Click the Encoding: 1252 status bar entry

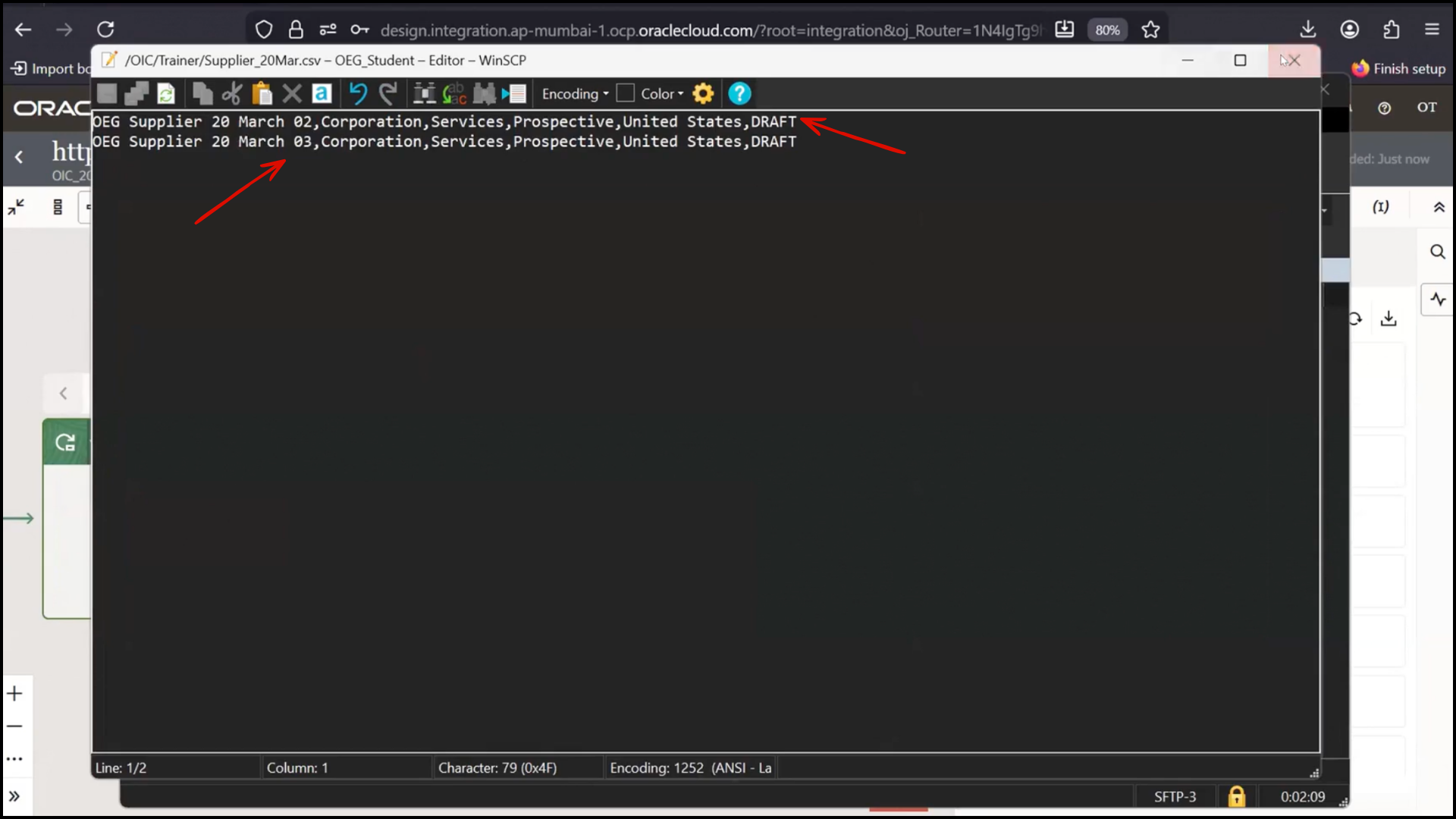[690, 767]
